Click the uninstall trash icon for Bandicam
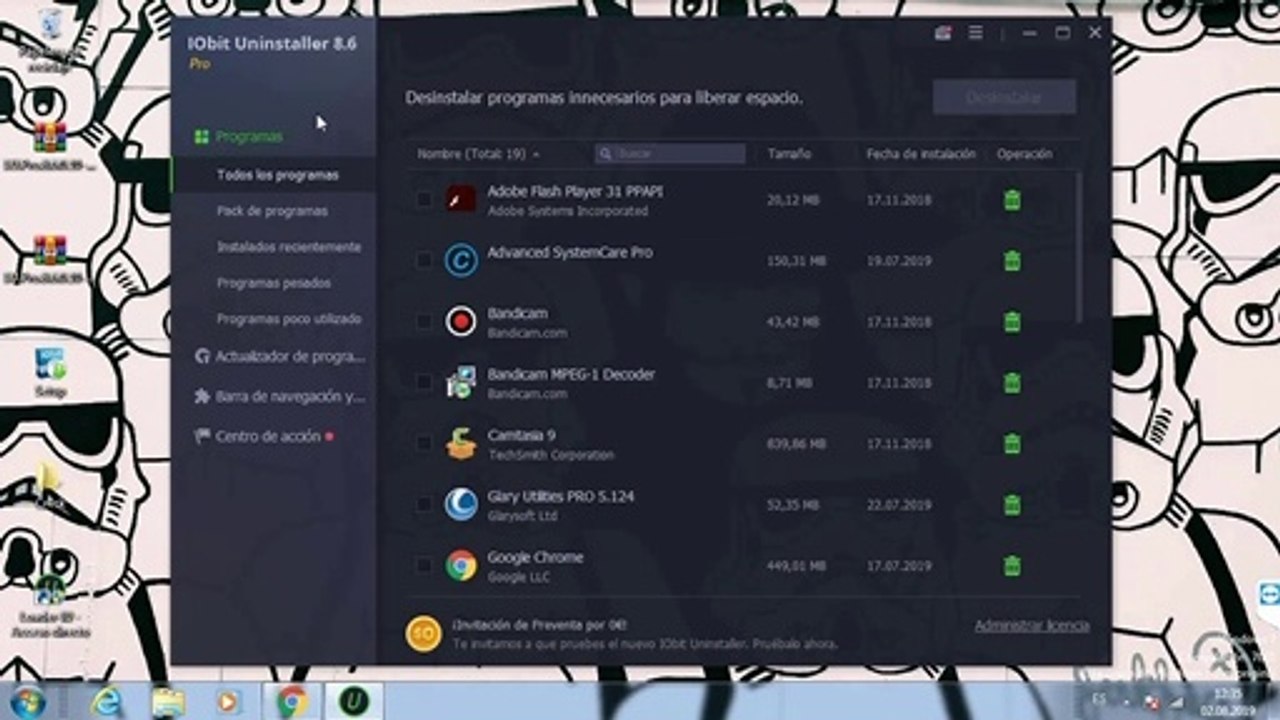1280x720 pixels. pos(1012,322)
